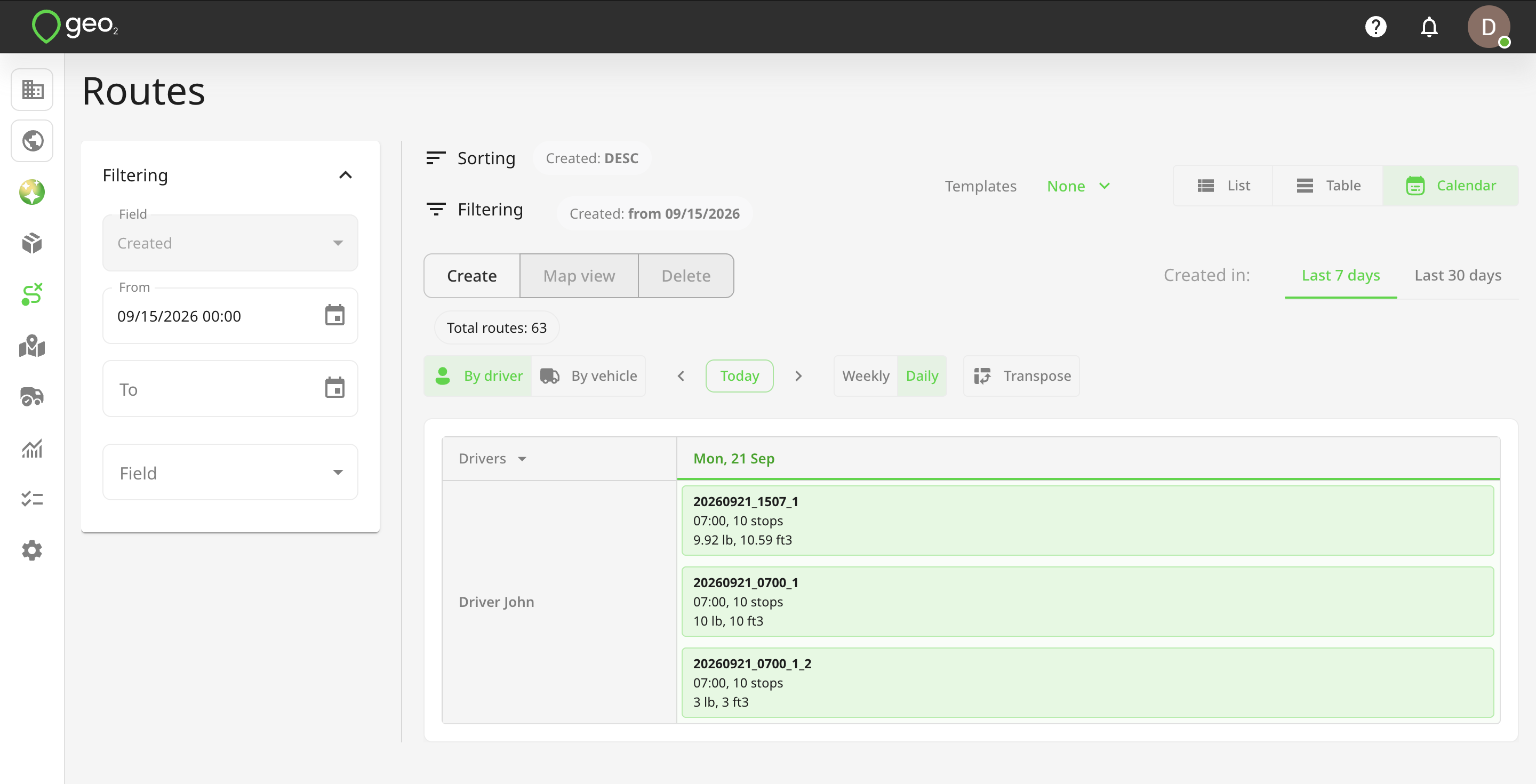The width and height of the screenshot is (1536, 784).
Task: Open calendar picker for From date
Action: [334, 315]
